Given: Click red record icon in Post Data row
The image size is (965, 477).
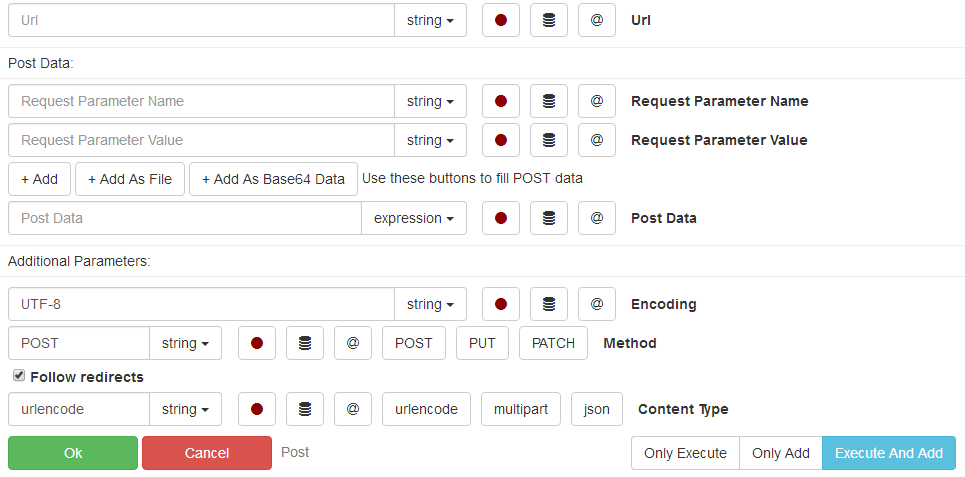Looking at the screenshot, I should click(501, 218).
